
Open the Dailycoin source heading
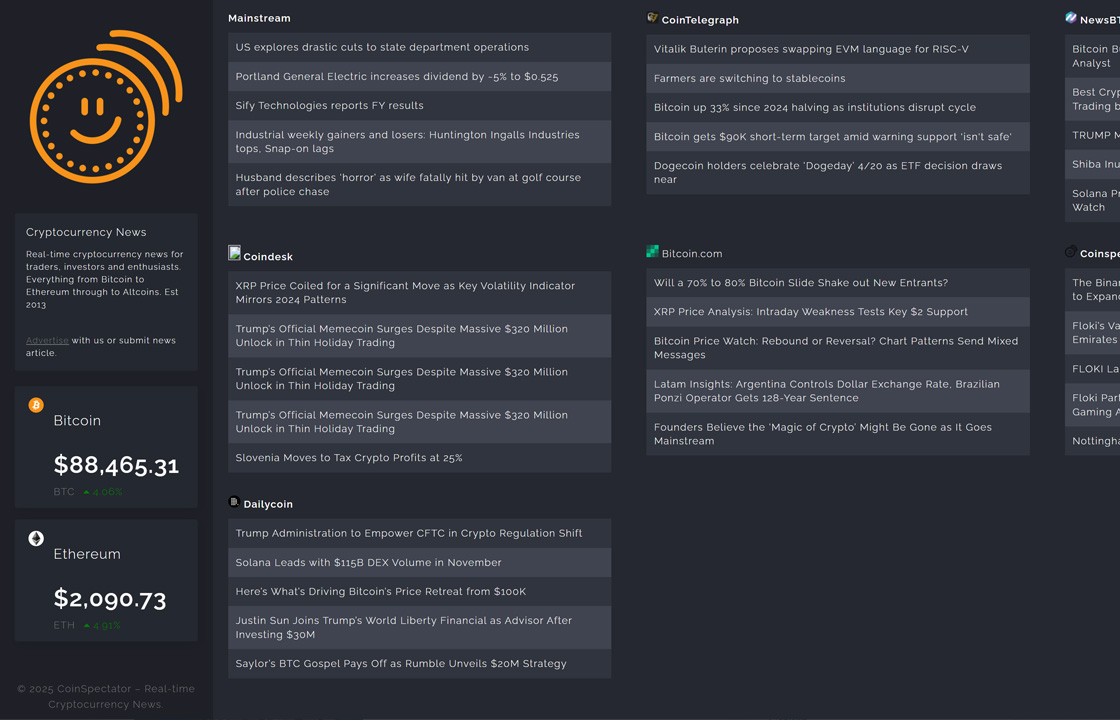pyautogui.click(x=268, y=504)
